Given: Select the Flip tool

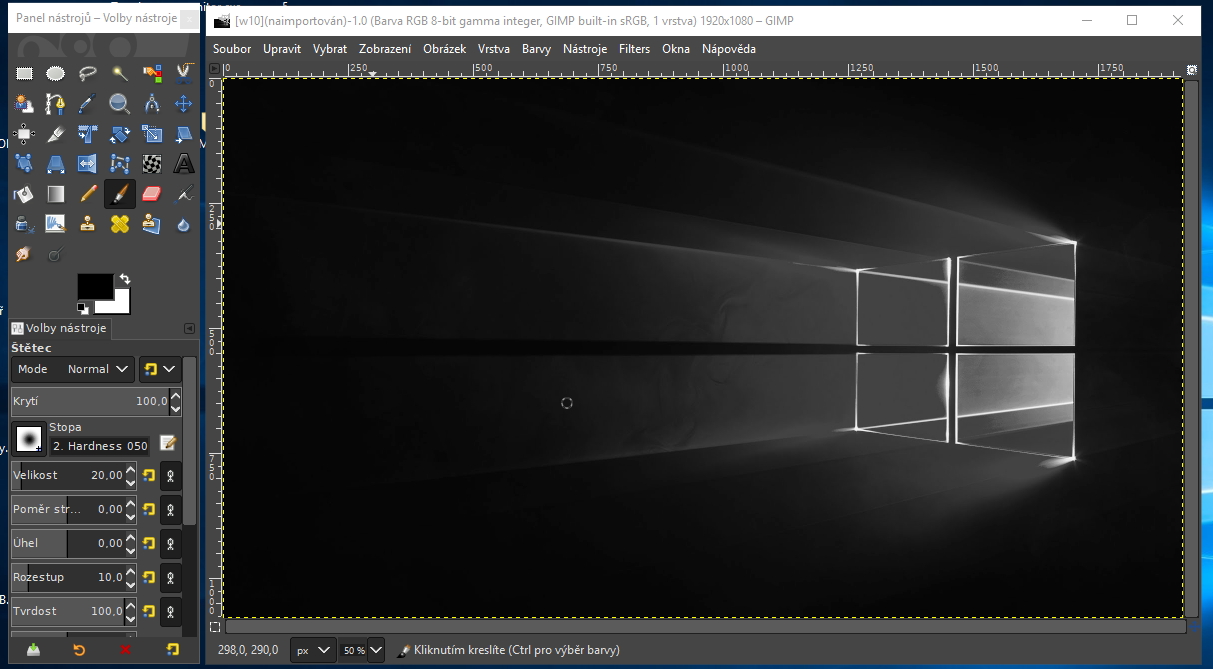Looking at the screenshot, I should pos(88,163).
